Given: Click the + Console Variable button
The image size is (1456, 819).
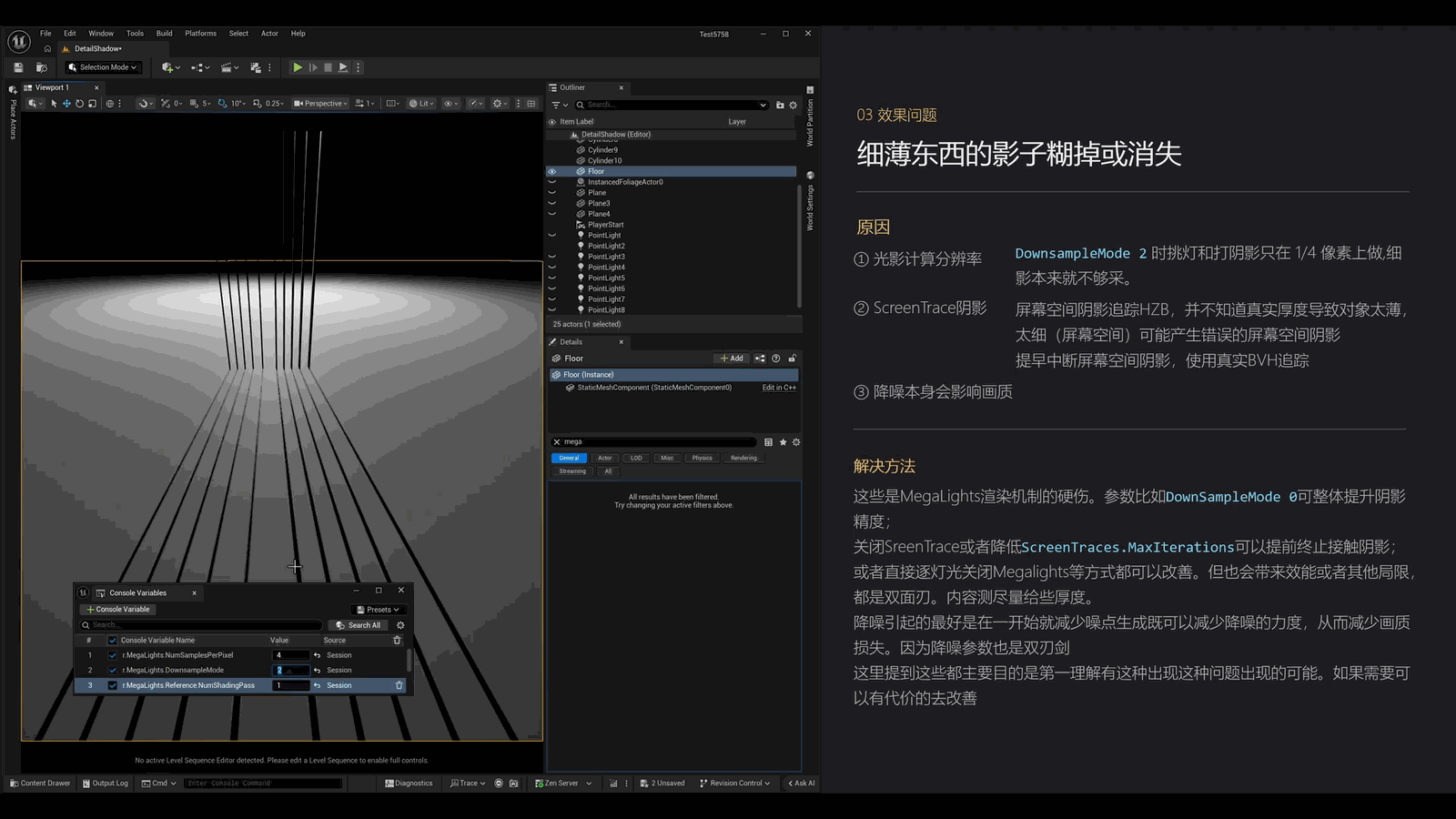Looking at the screenshot, I should click(x=118, y=610).
